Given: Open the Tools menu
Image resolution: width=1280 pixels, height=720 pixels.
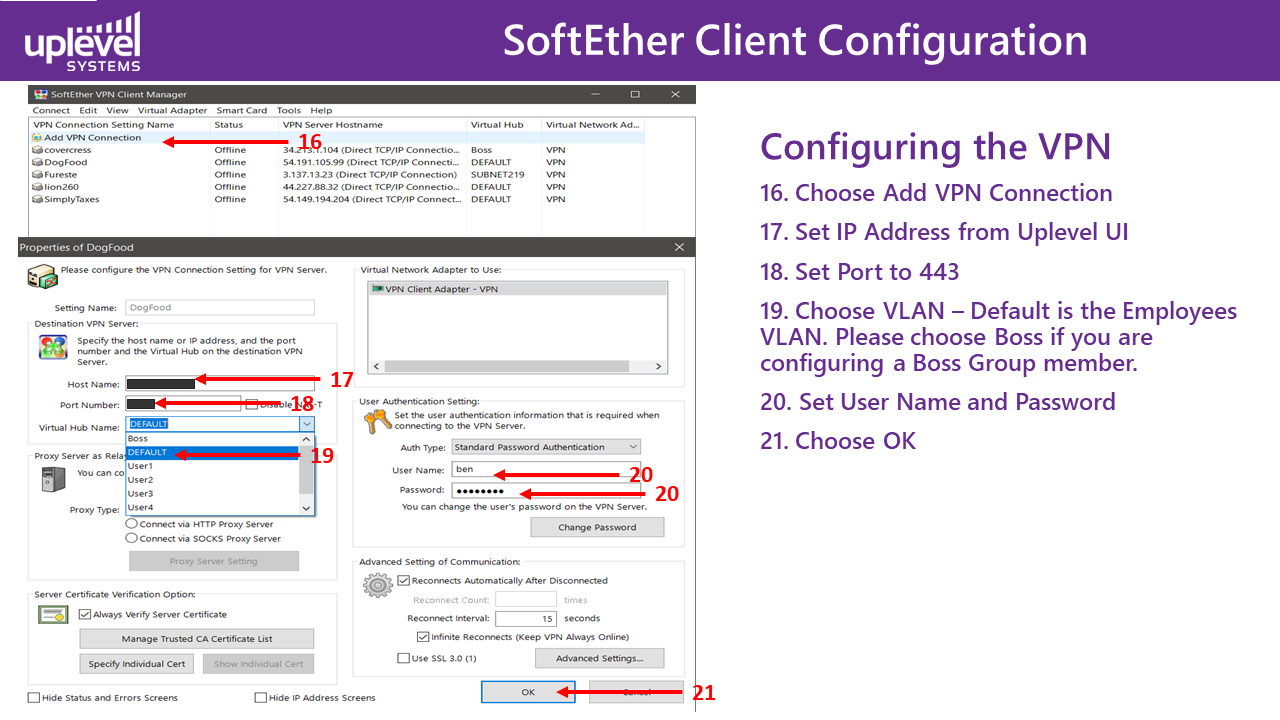Looking at the screenshot, I should click(289, 111).
